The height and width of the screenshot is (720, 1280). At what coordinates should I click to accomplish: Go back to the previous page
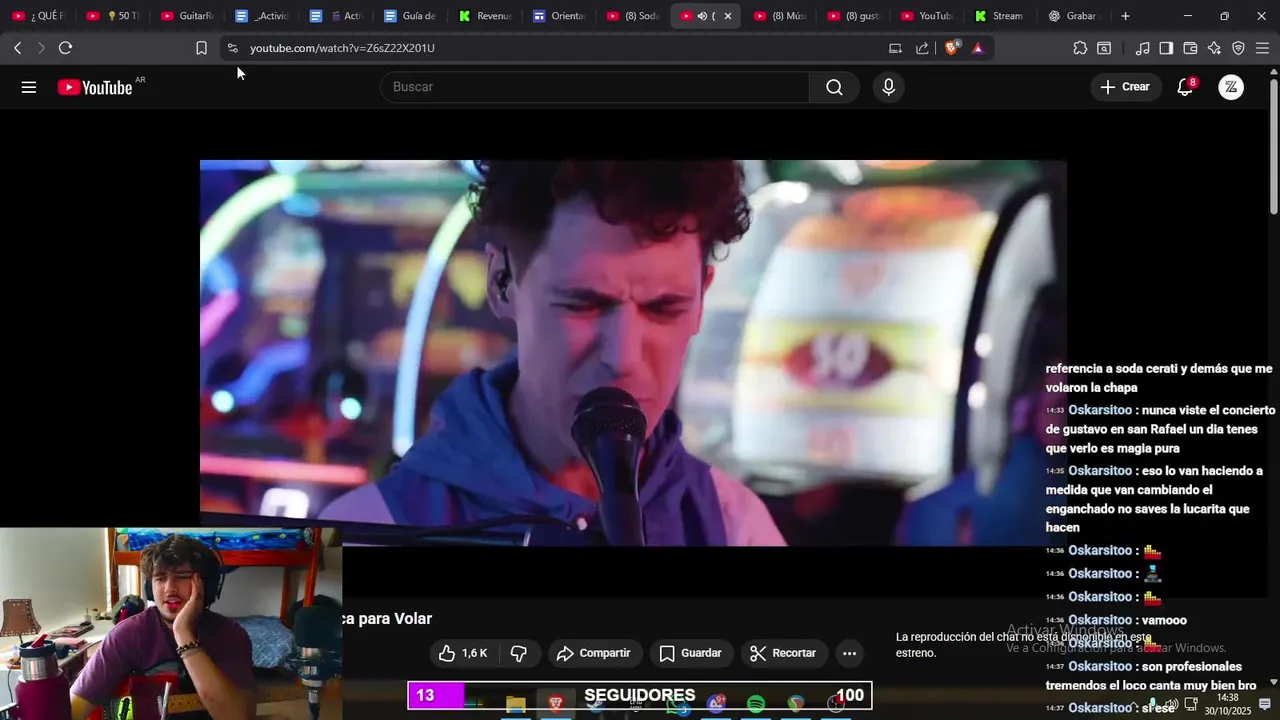point(18,48)
